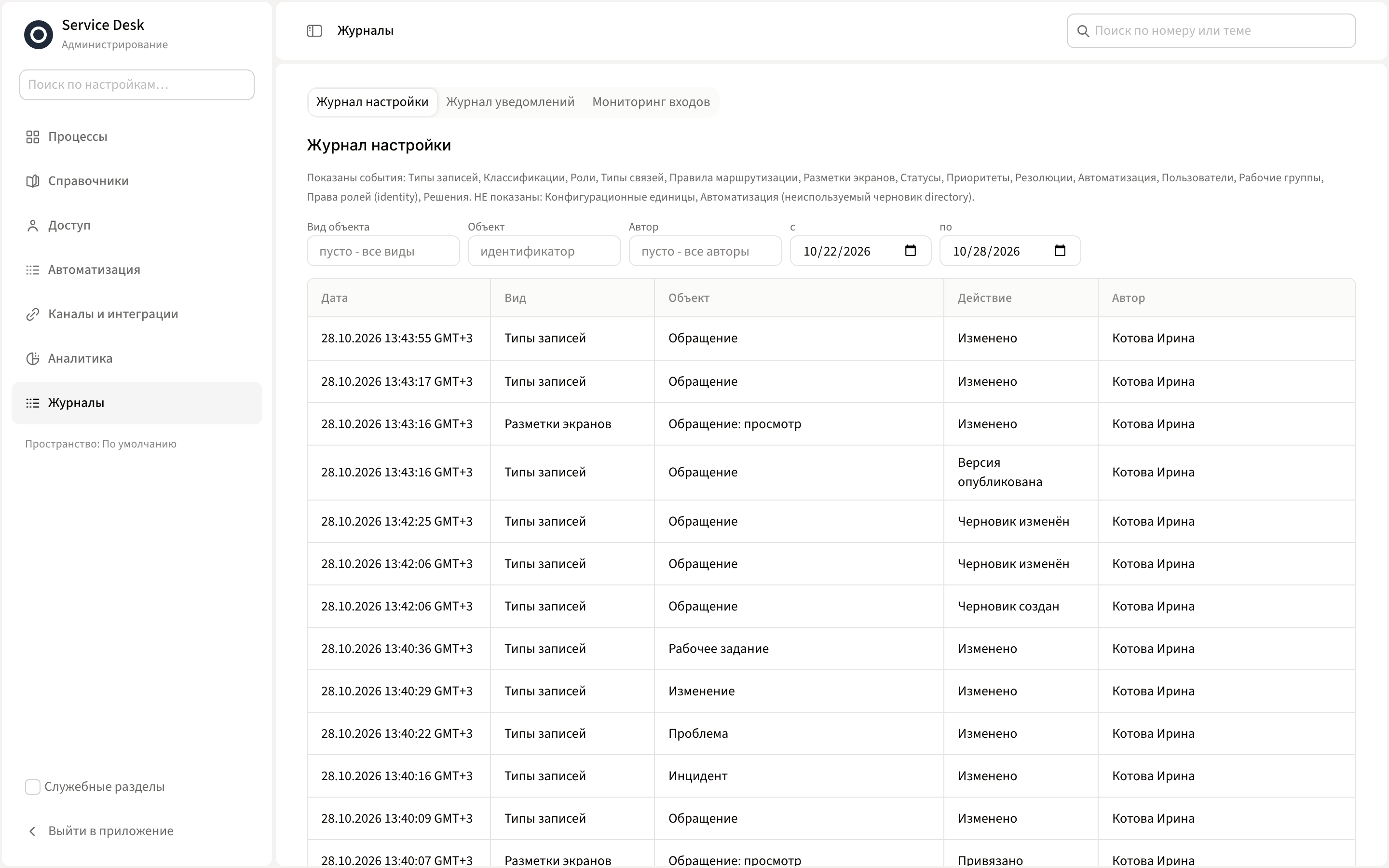This screenshot has width=1389, height=868.
Task: Click the start date field 10/22/2026
Action: pyautogui.click(x=860, y=251)
